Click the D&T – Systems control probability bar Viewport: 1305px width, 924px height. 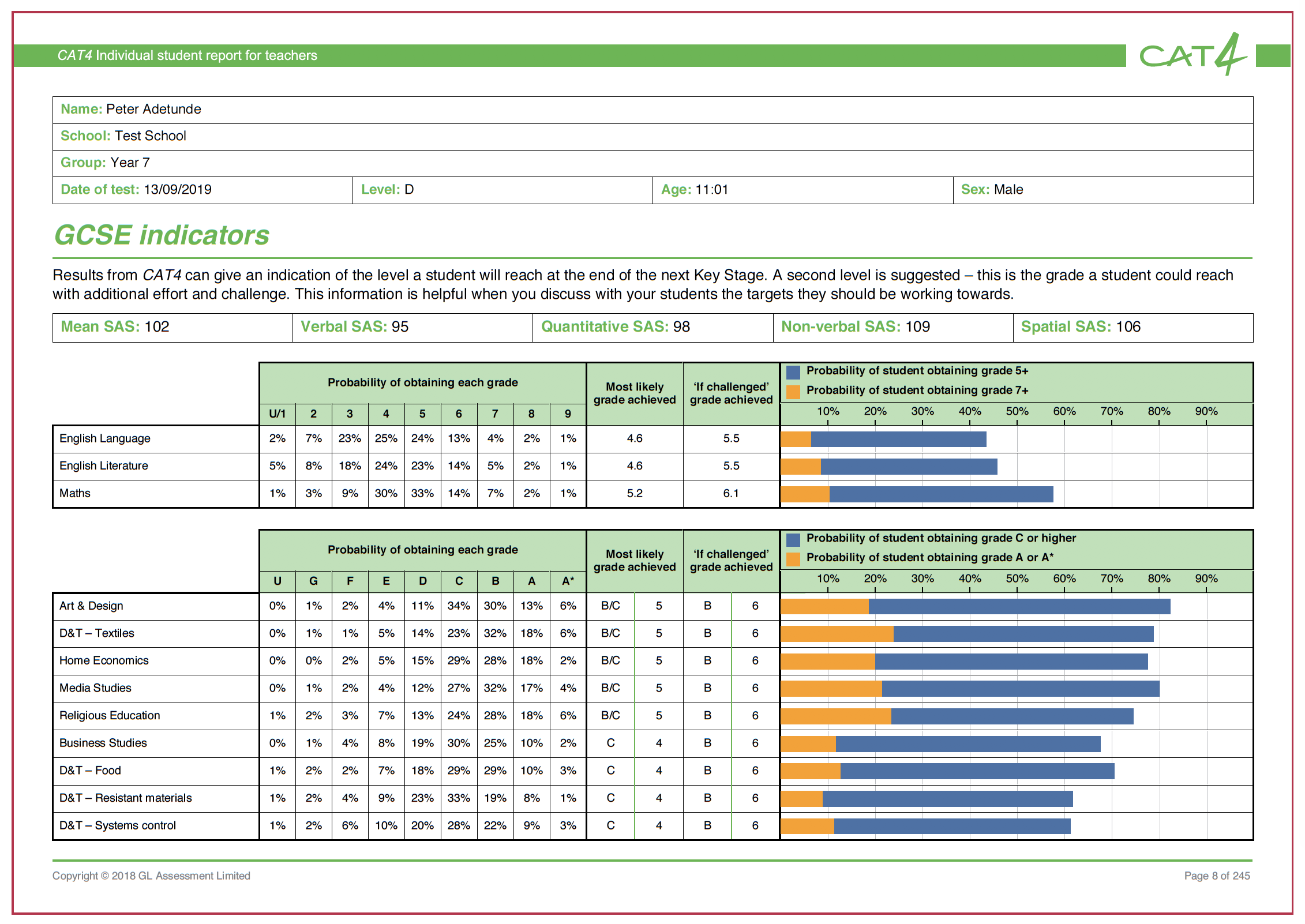coord(926,826)
